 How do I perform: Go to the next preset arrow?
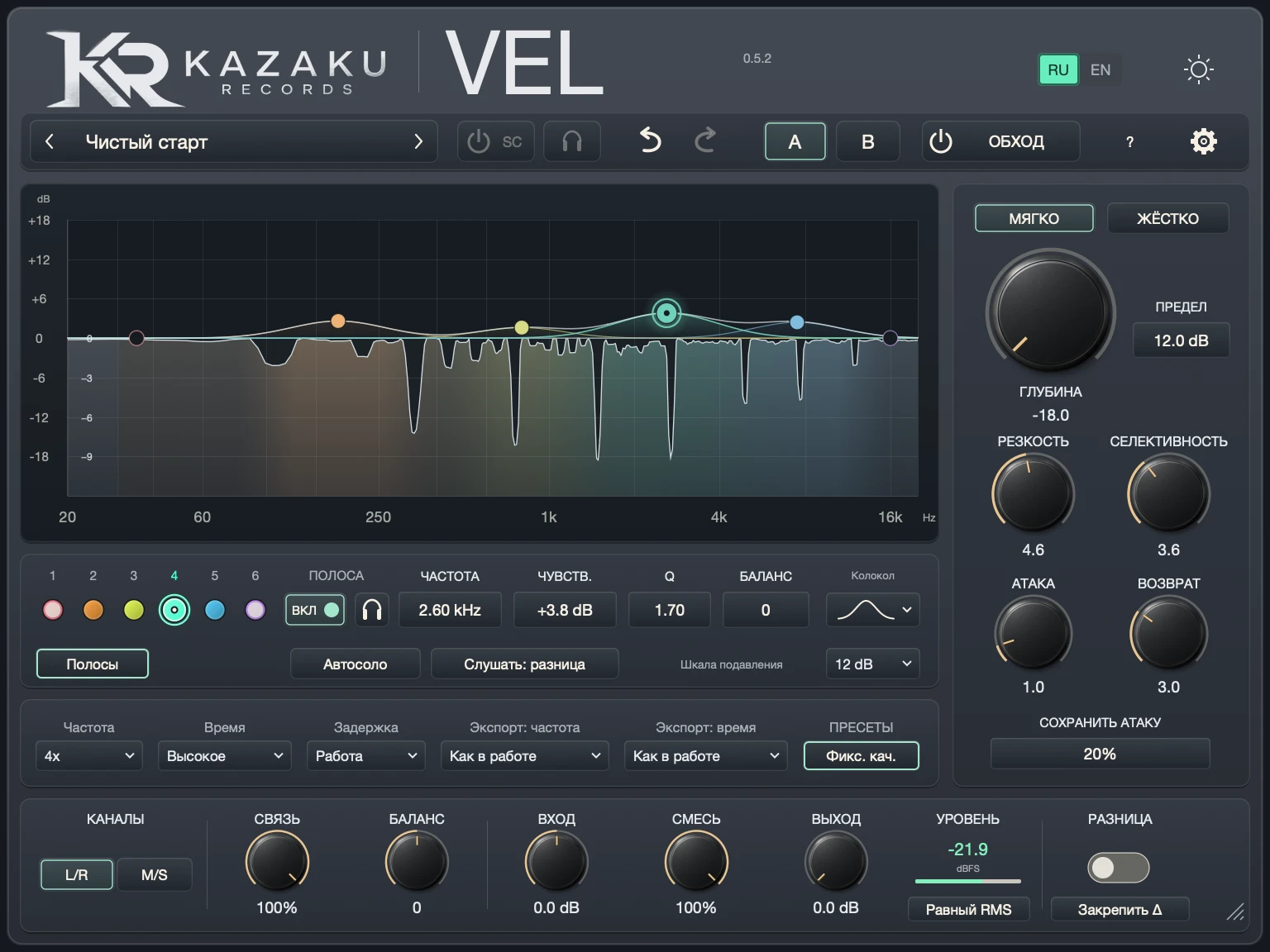[418, 141]
